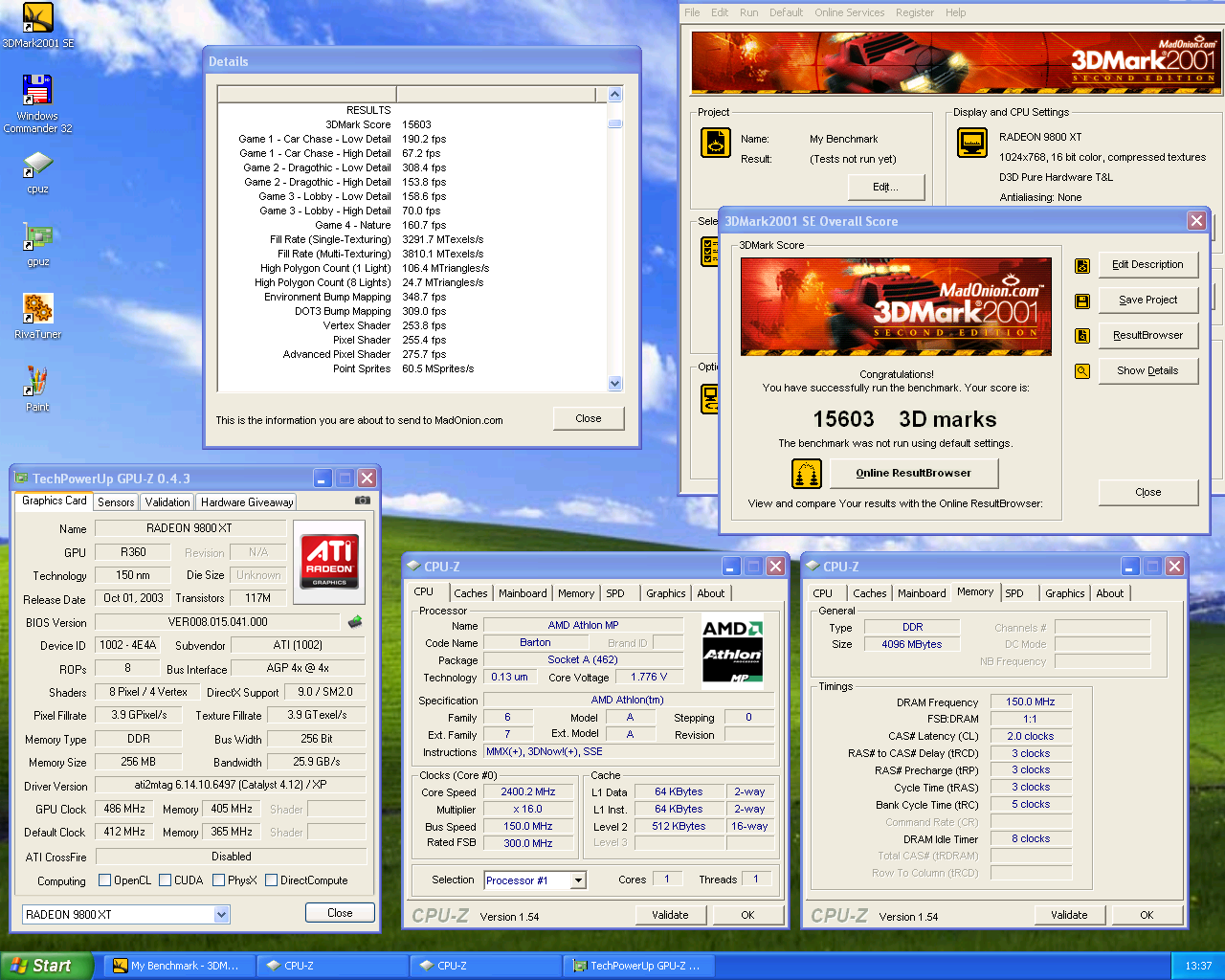Switch to My Benchmark taskbar button
Image resolution: width=1225 pixels, height=980 pixels.
point(179,966)
